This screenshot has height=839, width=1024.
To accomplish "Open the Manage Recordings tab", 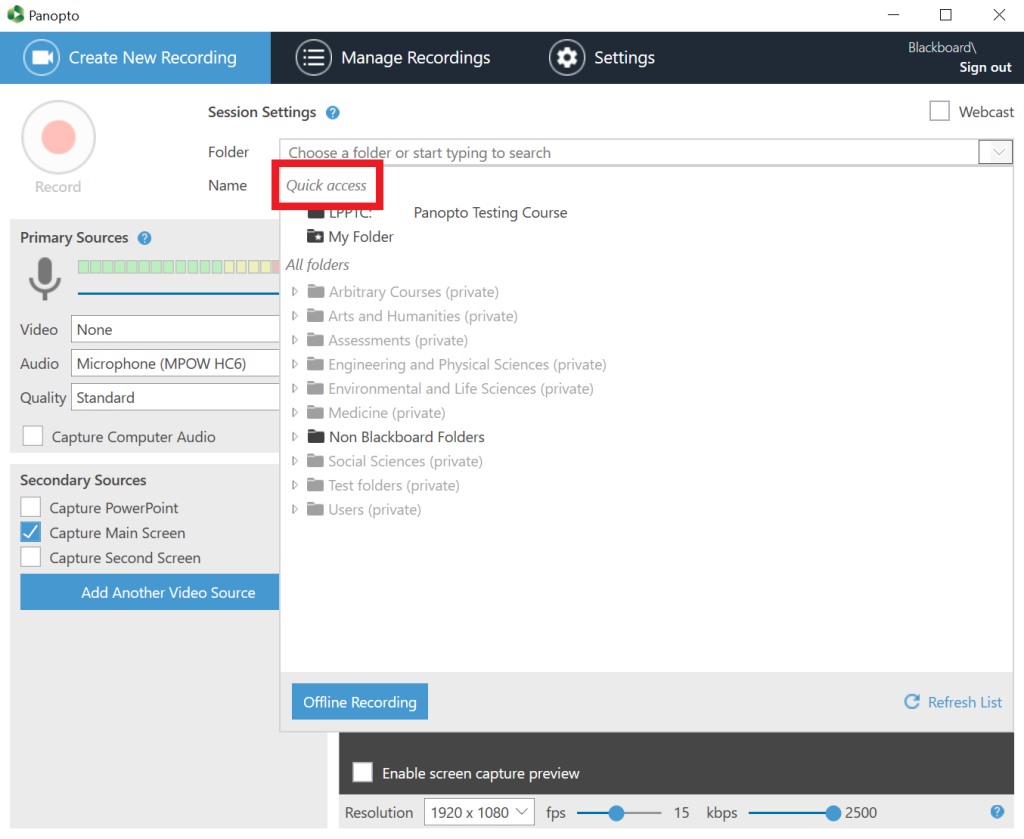I will point(393,57).
